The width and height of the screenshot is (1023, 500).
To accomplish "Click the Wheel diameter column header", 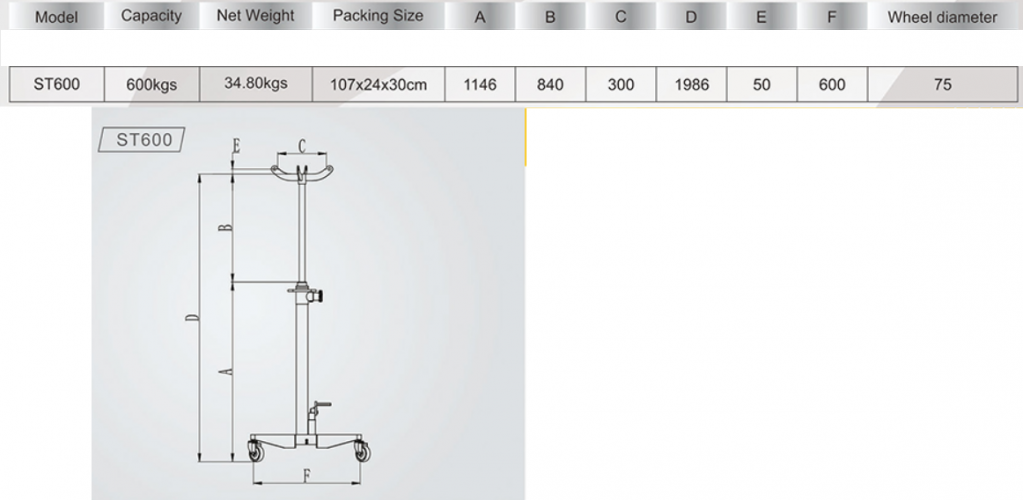I will [942, 16].
